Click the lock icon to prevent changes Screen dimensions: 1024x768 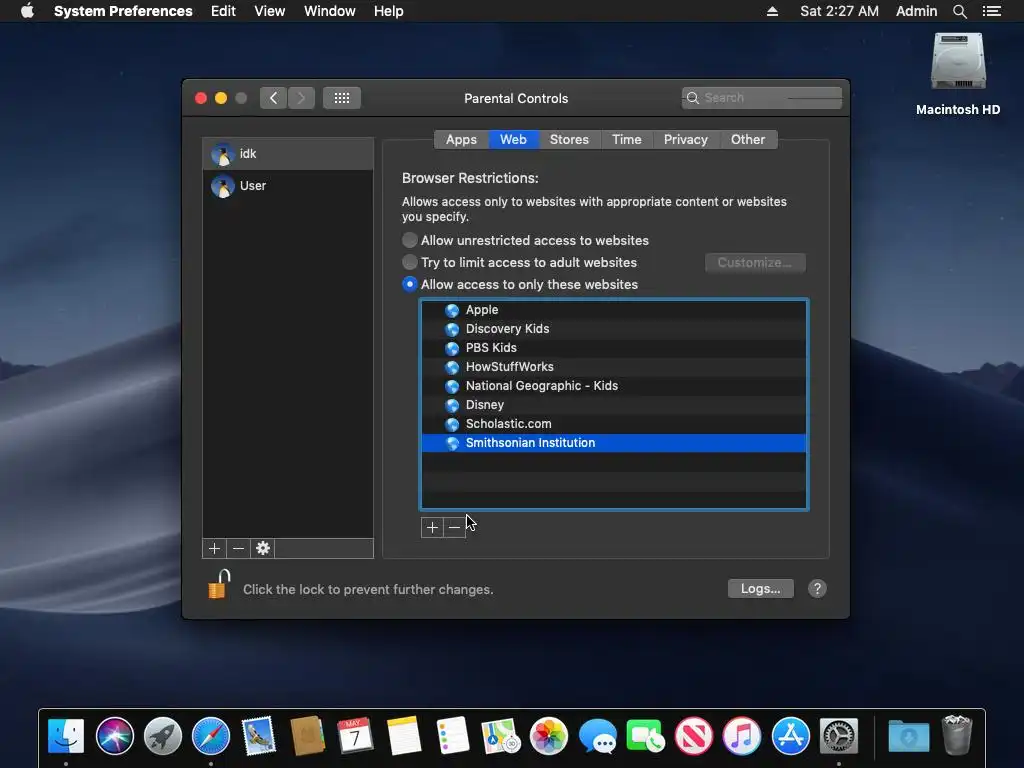coord(219,584)
